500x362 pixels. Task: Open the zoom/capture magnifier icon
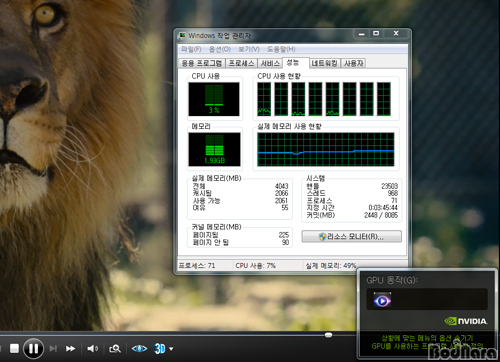pos(115,349)
